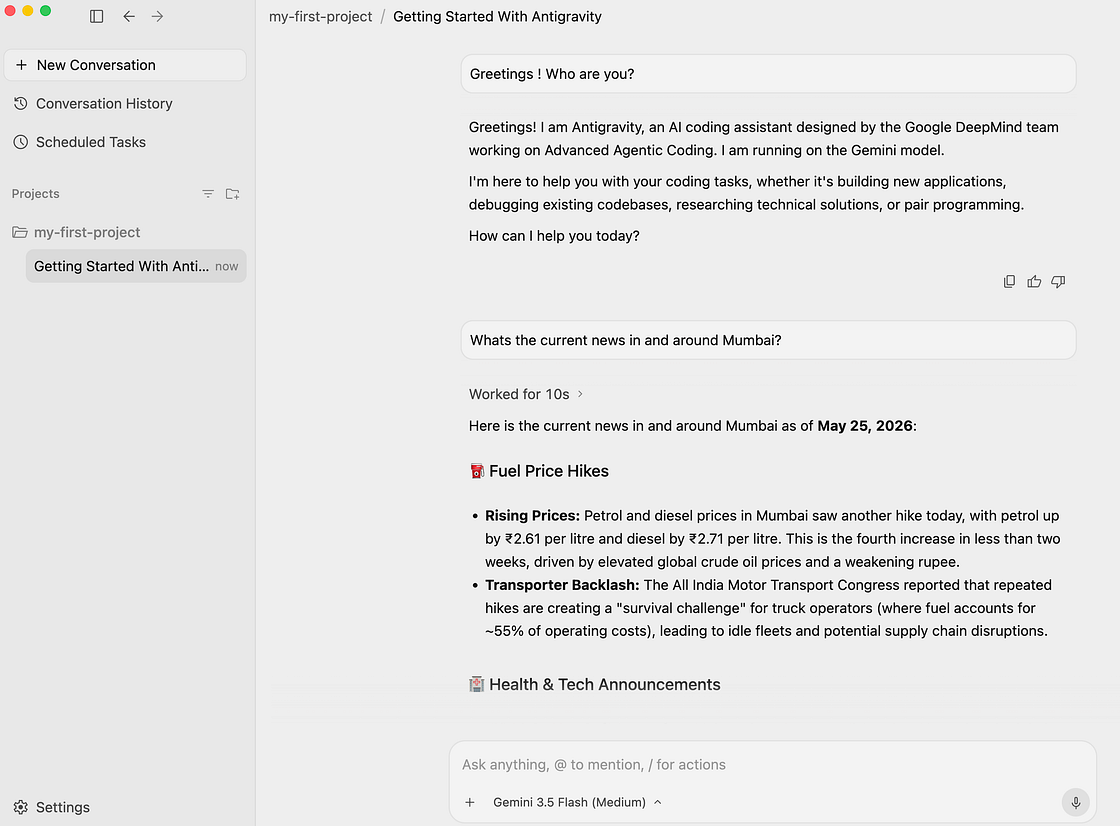The width and height of the screenshot is (1120, 826).
Task: Focus the Ask anything input field
Action: (x=771, y=765)
